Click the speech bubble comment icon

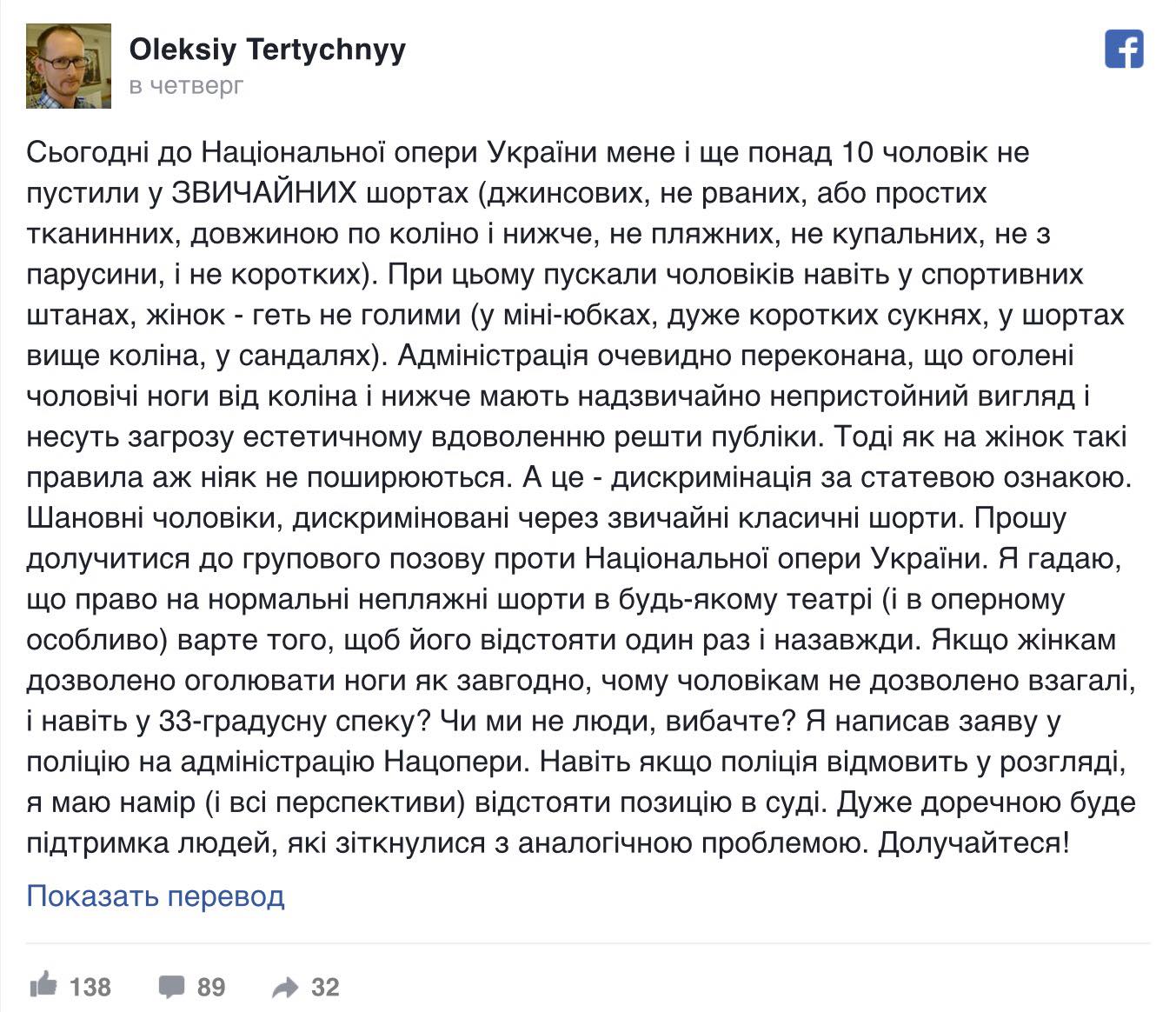171,987
